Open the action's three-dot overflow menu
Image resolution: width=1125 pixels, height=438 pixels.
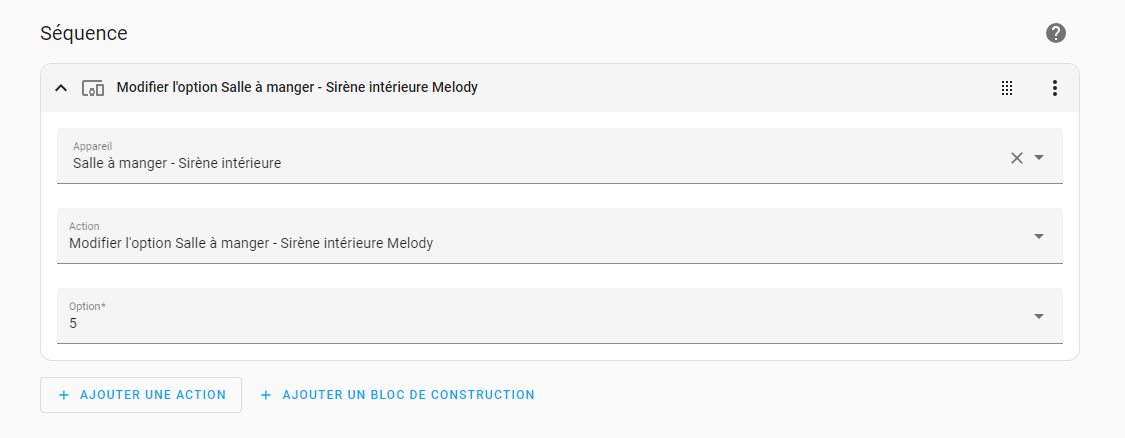click(x=1054, y=88)
